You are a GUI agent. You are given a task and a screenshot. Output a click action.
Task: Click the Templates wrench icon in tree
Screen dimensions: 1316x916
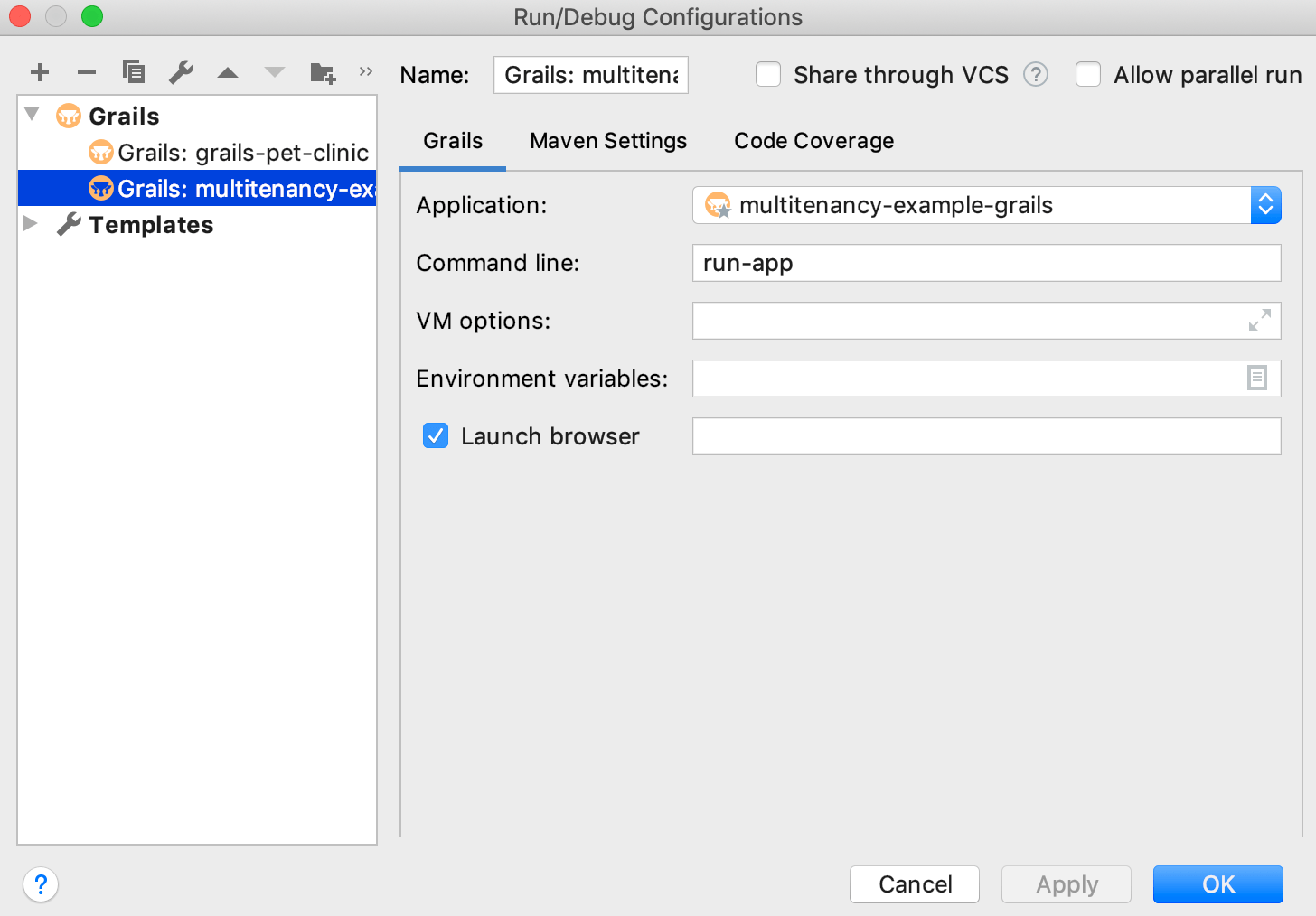coord(69,224)
